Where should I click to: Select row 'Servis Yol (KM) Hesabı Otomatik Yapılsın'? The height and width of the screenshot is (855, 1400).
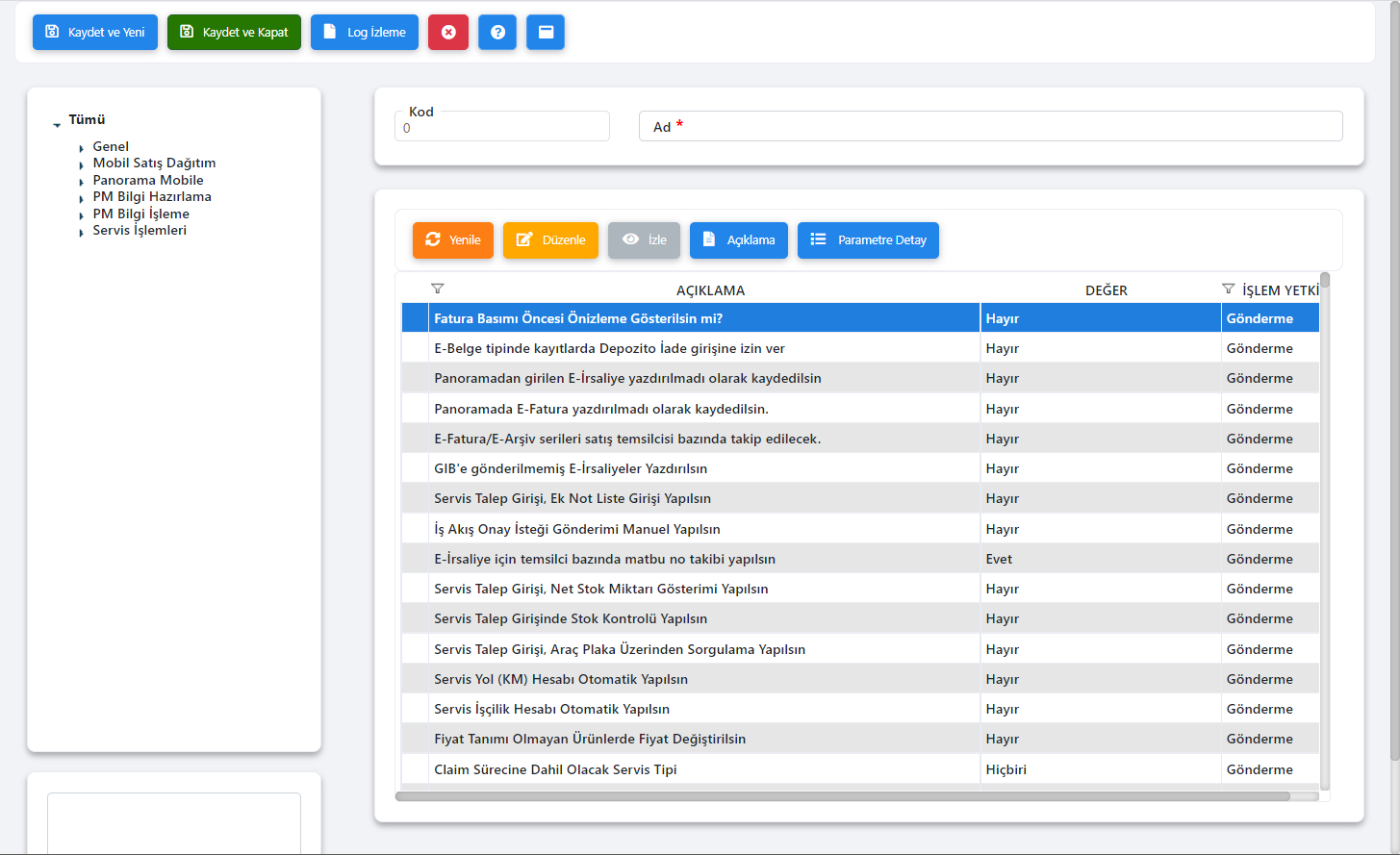(561, 679)
